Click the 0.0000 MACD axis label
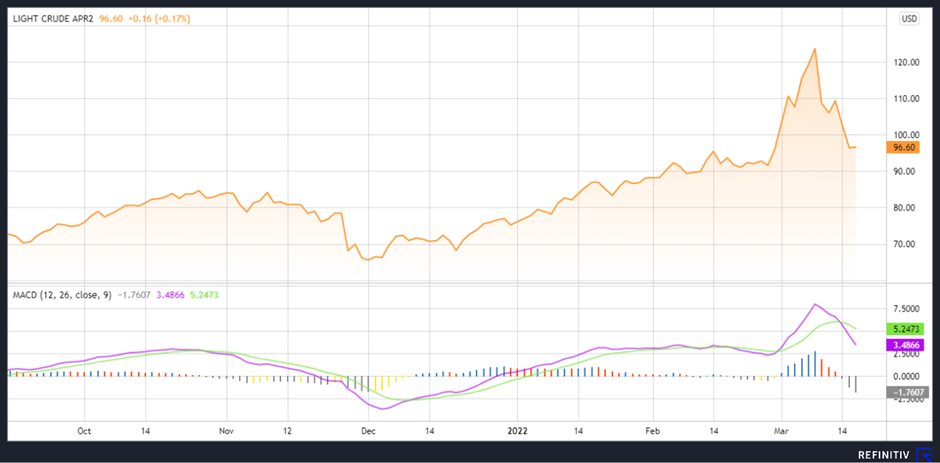940x463 pixels. (x=905, y=377)
